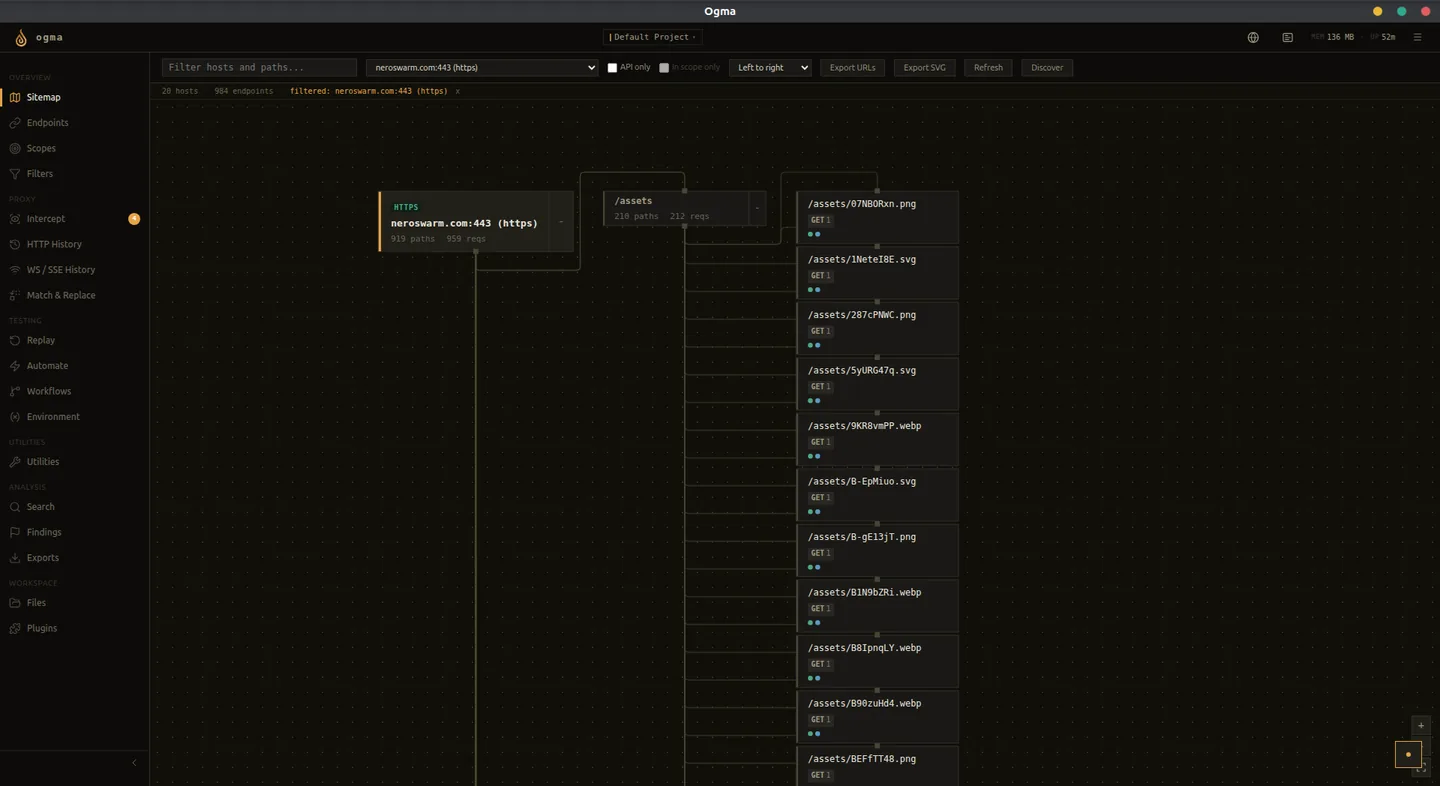Open the Findings page
1440x786 pixels.
(x=74, y=532)
